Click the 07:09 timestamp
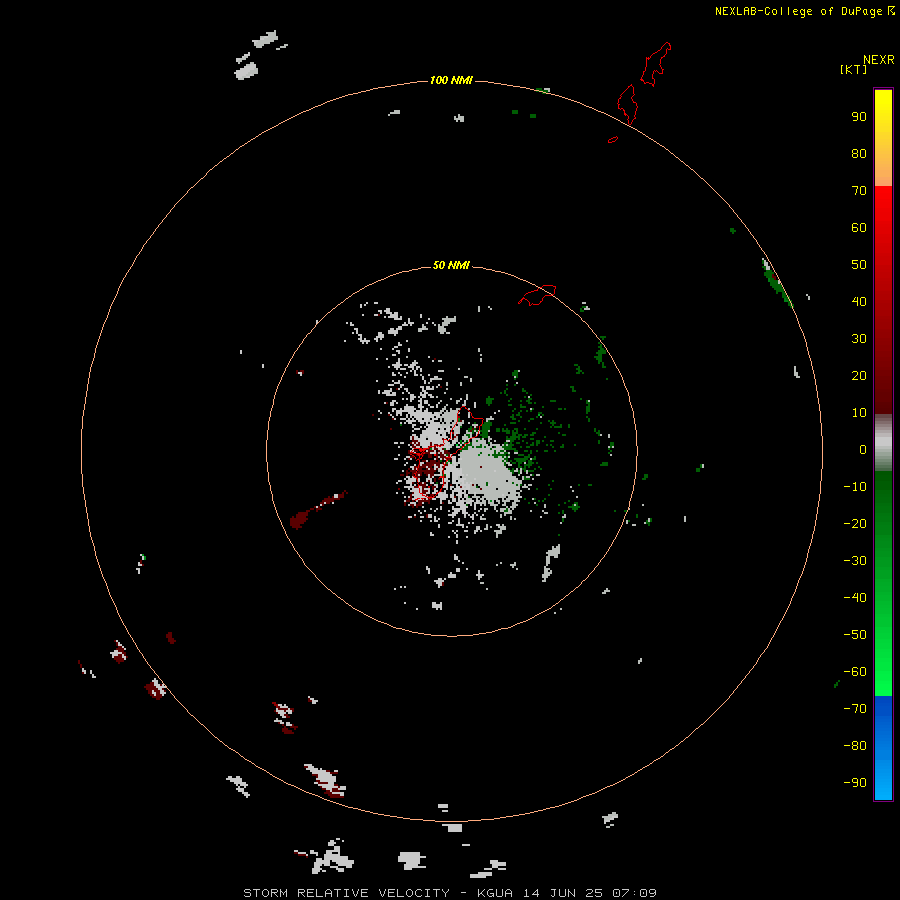The image size is (900, 900). [634, 893]
